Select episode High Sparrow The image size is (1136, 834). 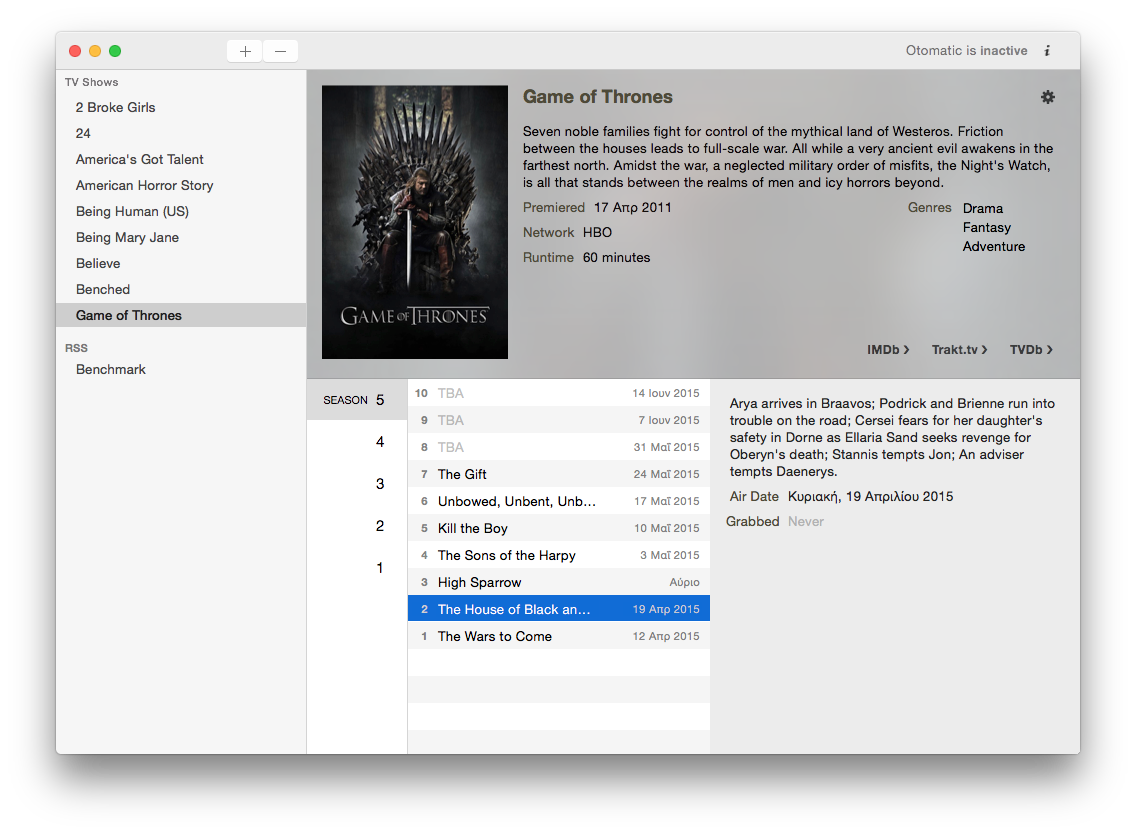[559, 583]
